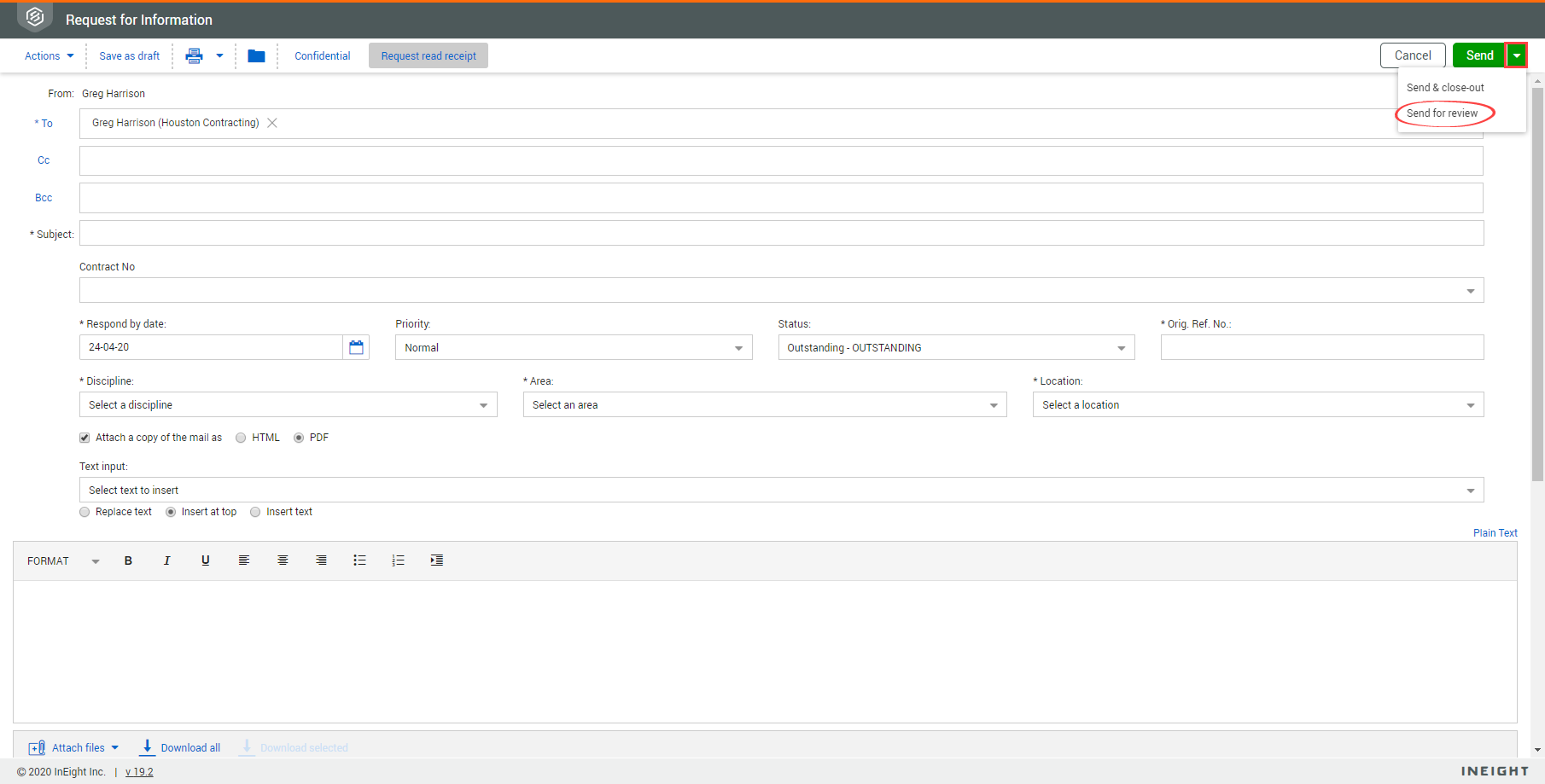Open the Status dropdown

tap(955, 348)
